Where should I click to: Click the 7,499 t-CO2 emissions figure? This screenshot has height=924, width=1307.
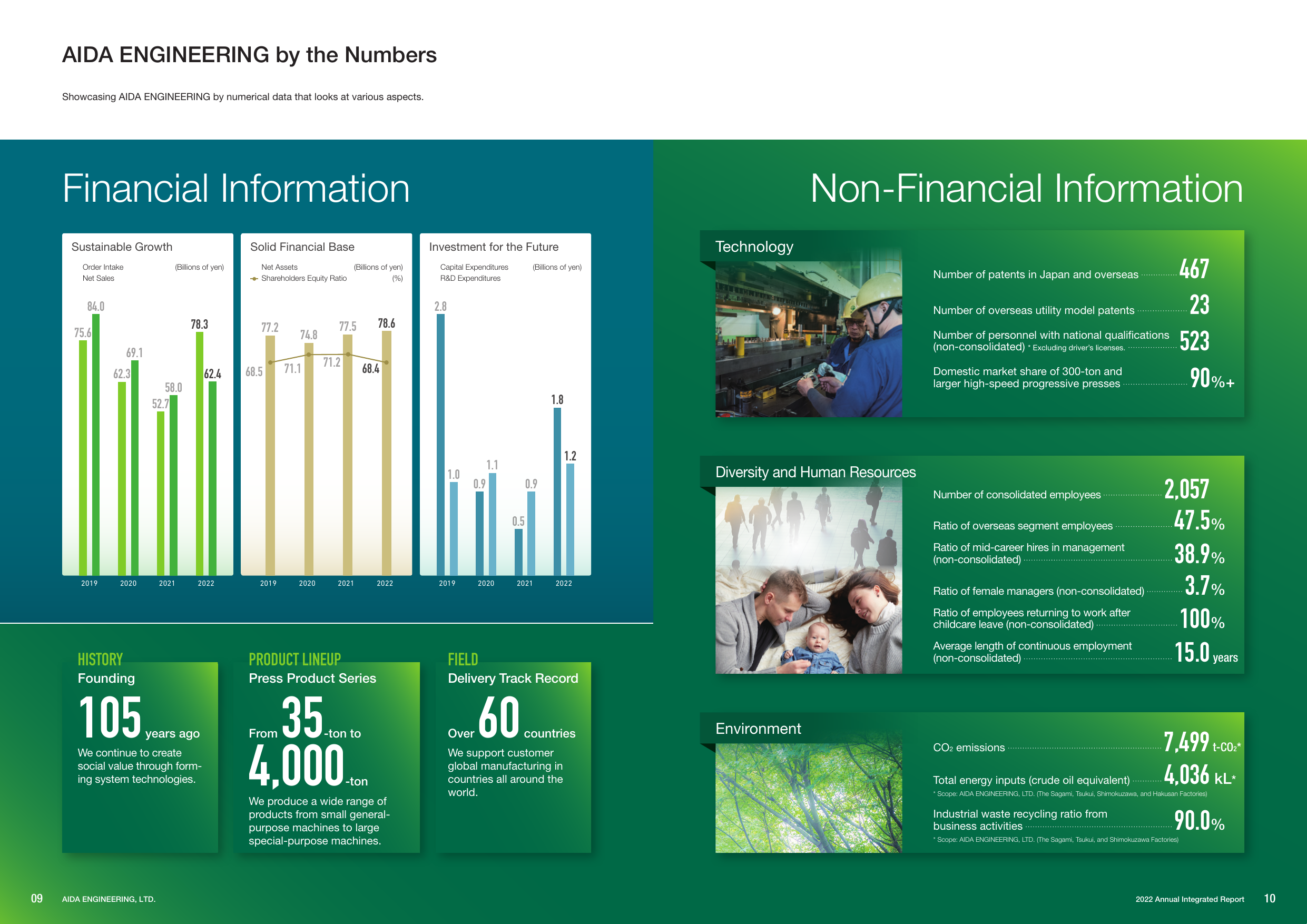pyautogui.click(x=1202, y=742)
